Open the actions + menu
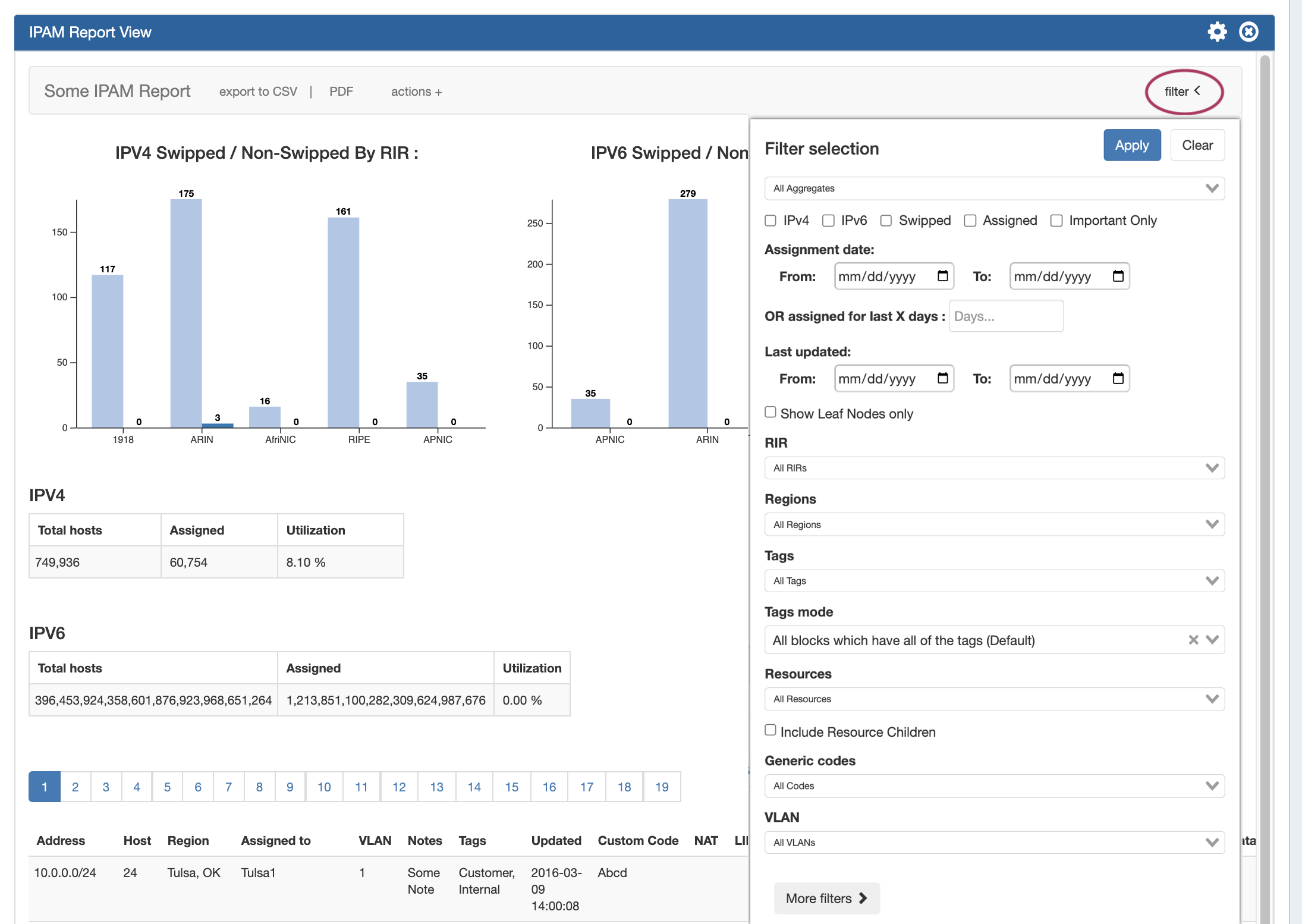 click(416, 92)
